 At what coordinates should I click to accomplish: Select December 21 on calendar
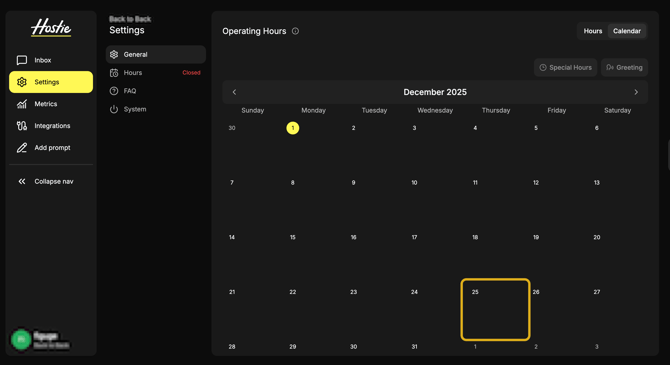point(232,292)
